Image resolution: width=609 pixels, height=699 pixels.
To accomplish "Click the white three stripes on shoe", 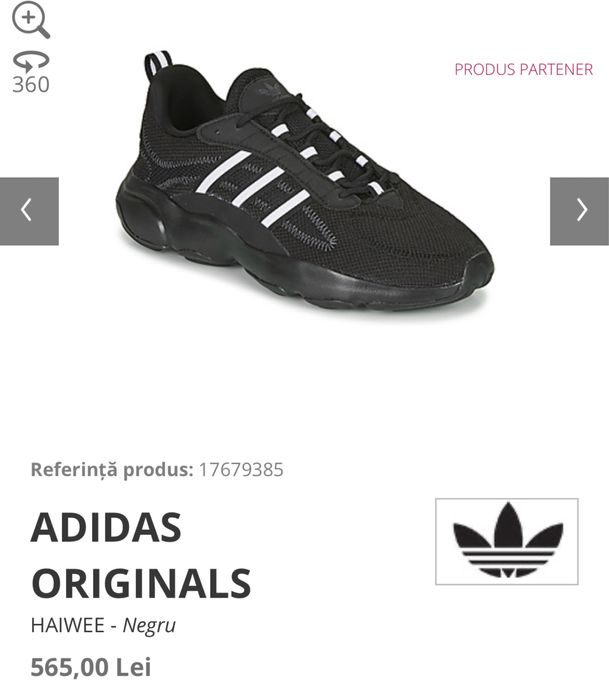I will pos(253,187).
